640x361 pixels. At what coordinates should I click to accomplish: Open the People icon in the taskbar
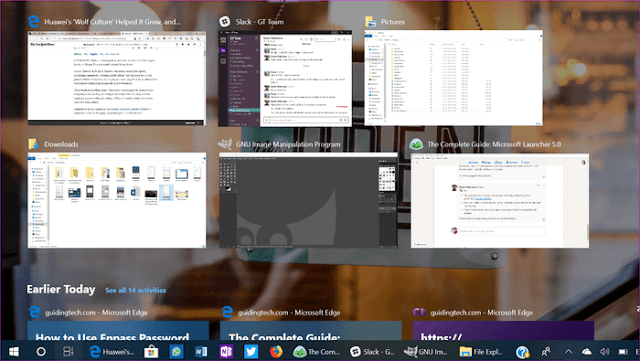[x=546, y=351]
